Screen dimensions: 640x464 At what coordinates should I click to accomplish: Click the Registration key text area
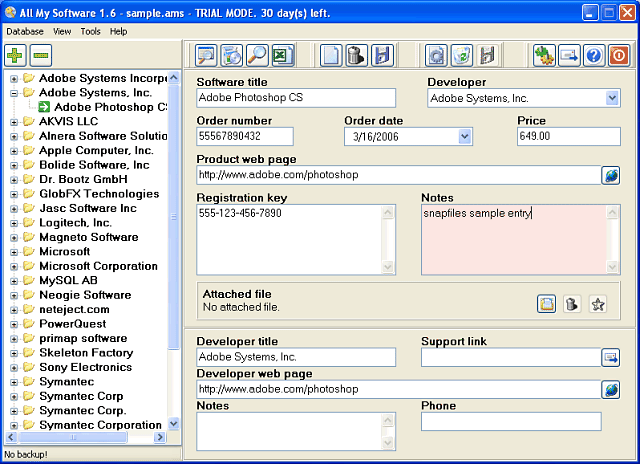point(290,240)
